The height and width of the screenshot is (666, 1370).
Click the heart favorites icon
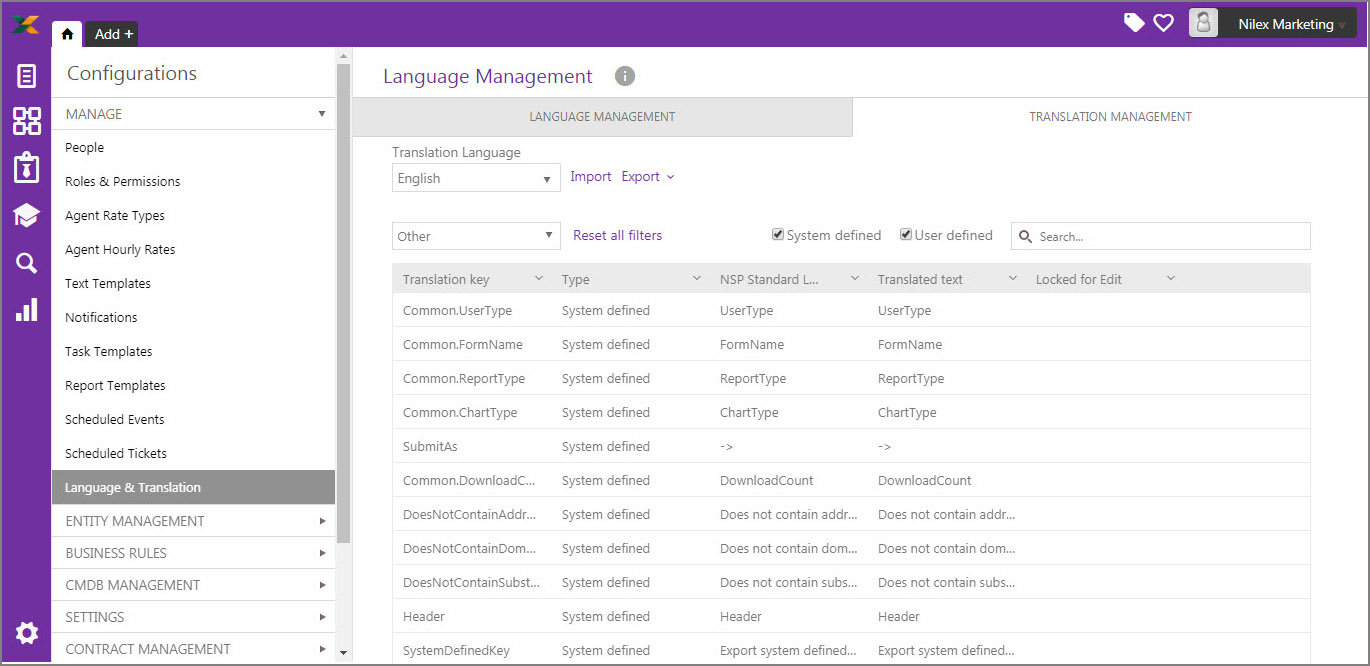[1163, 23]
